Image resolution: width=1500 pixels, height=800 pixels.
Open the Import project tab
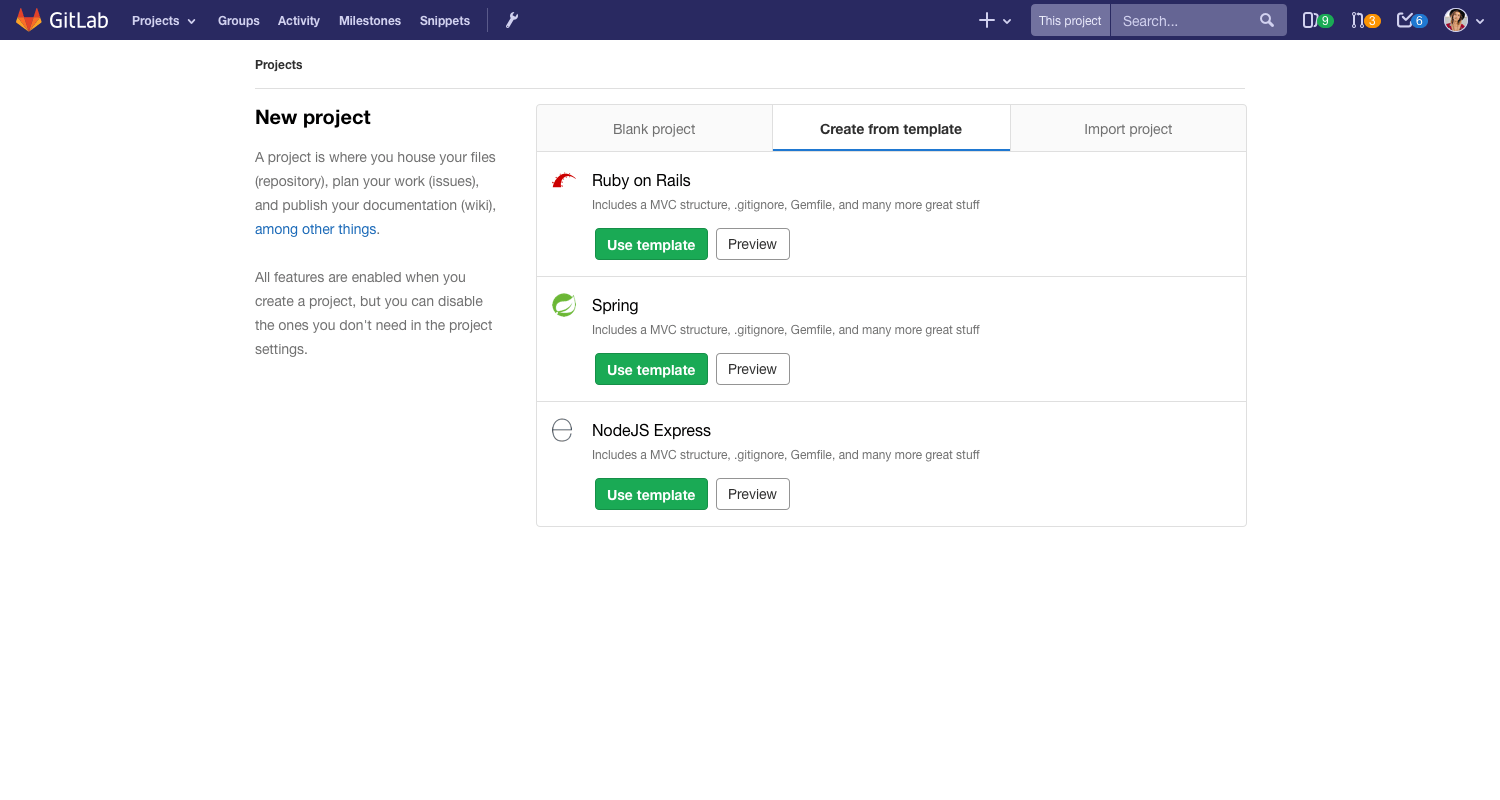1128,128
